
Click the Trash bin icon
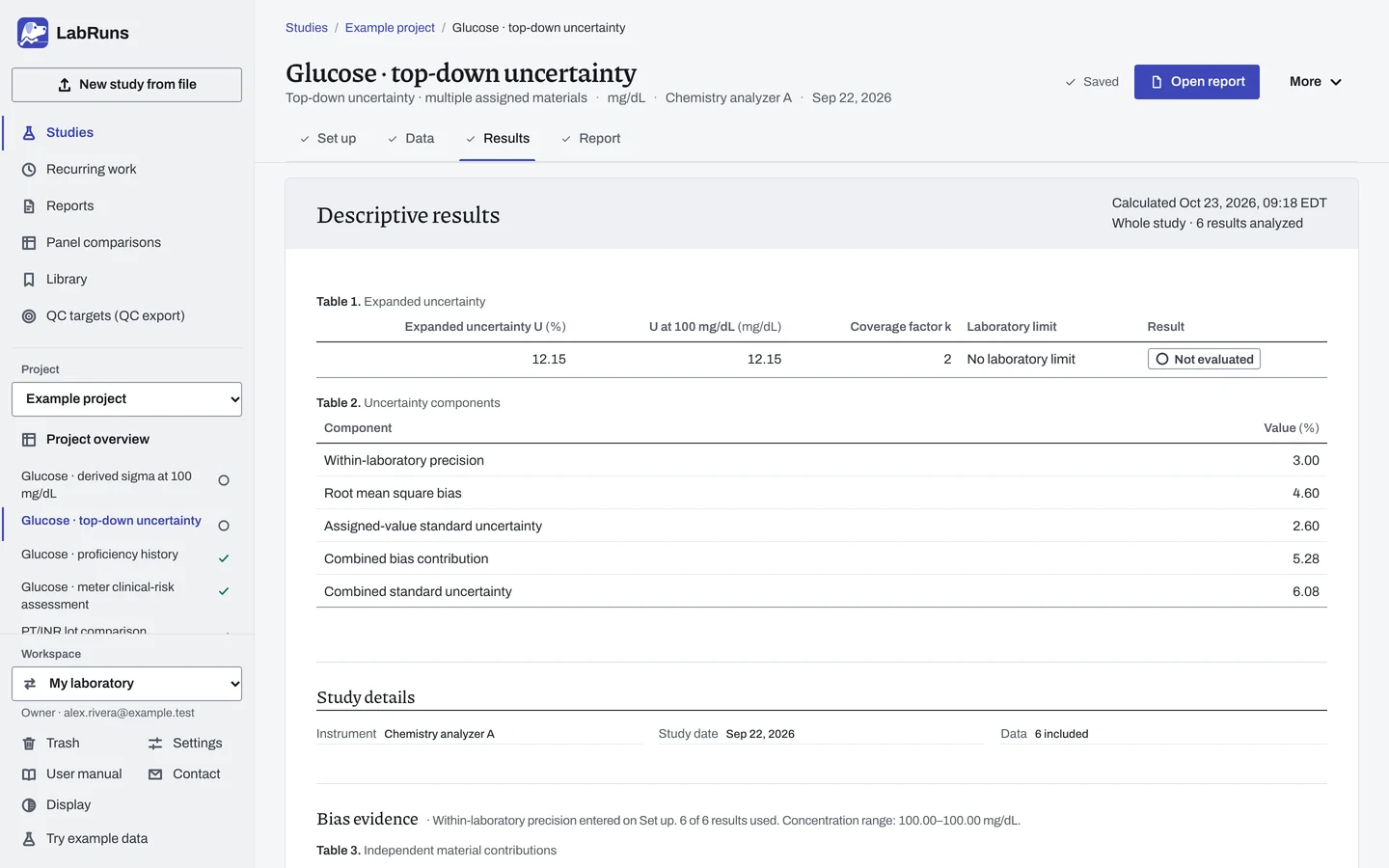point(29,744)
